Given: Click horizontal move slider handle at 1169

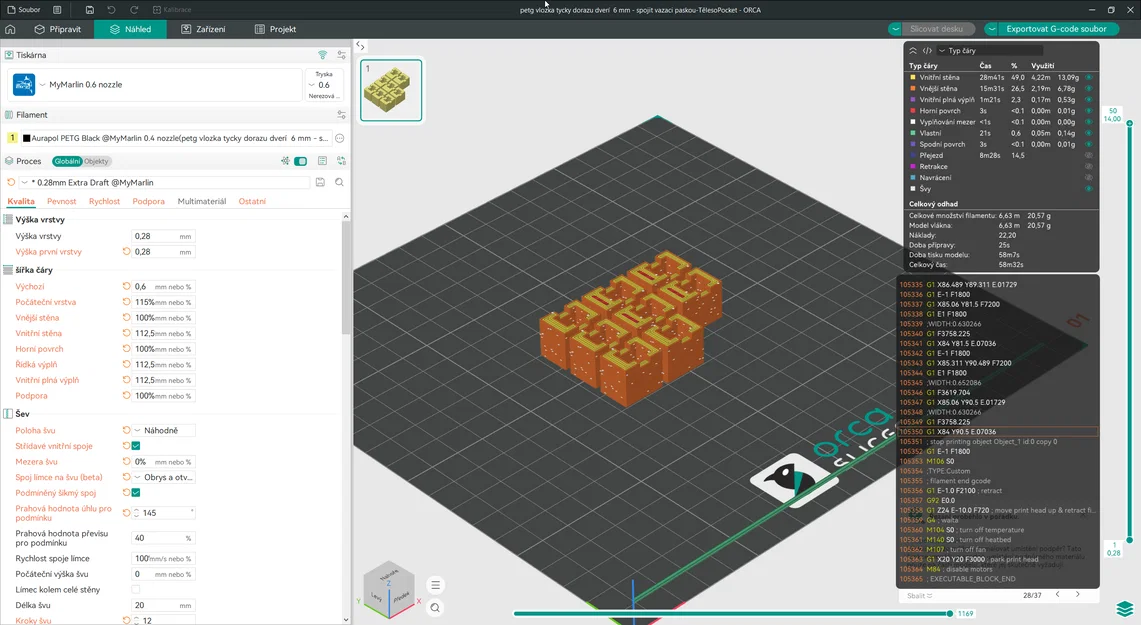Looking at the screenshot, I should click(950, 613).
